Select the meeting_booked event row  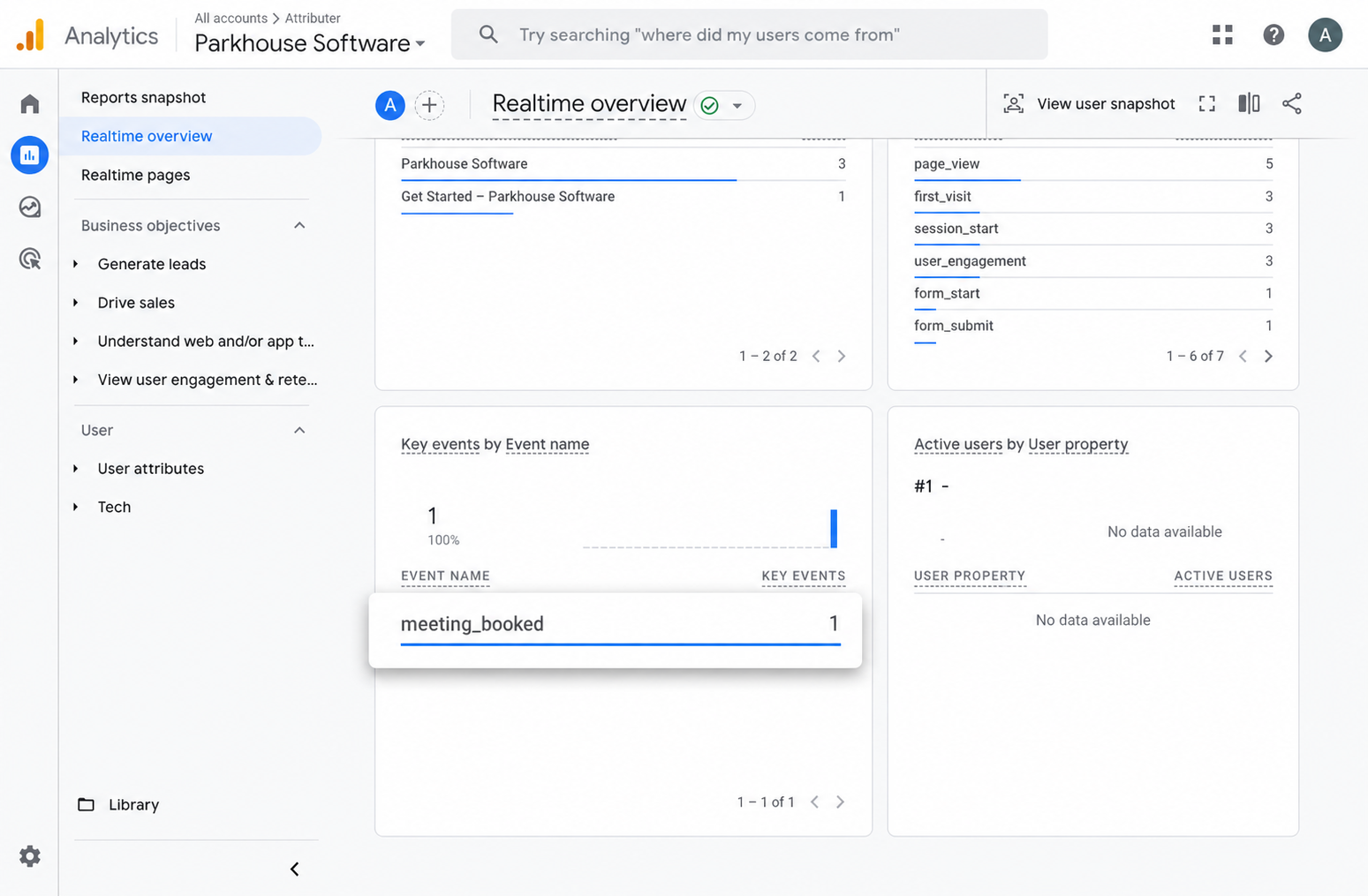click(616, 629)
